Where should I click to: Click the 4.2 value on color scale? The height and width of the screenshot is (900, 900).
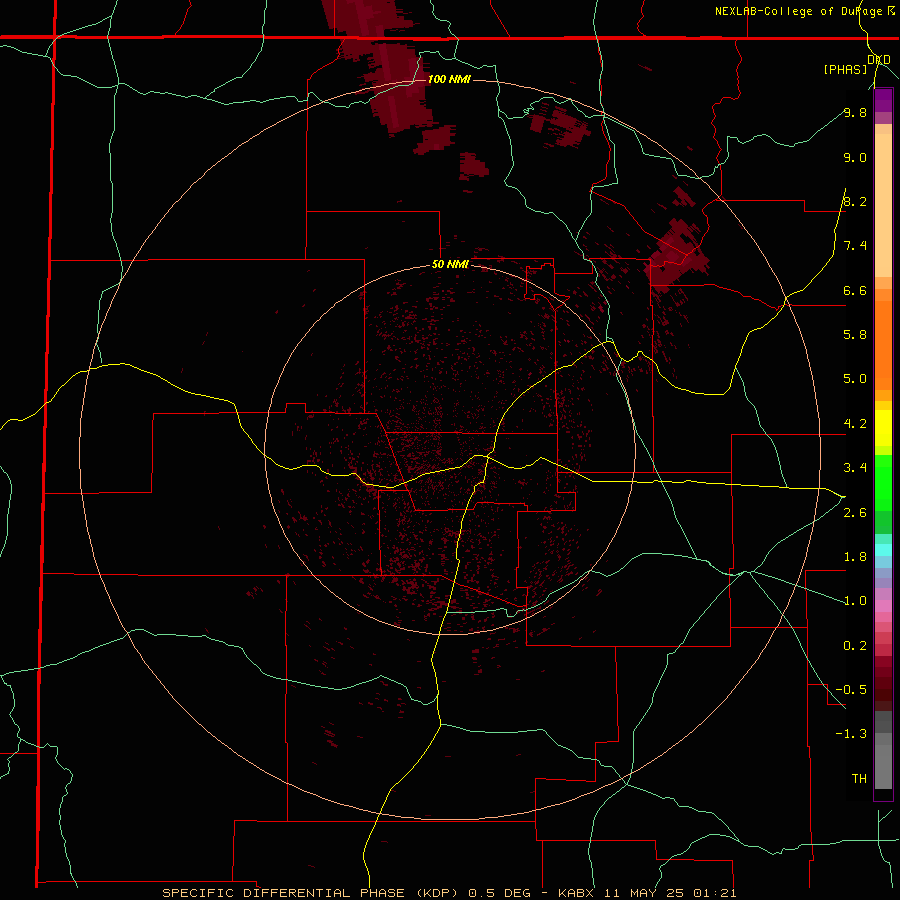[855, 424]
